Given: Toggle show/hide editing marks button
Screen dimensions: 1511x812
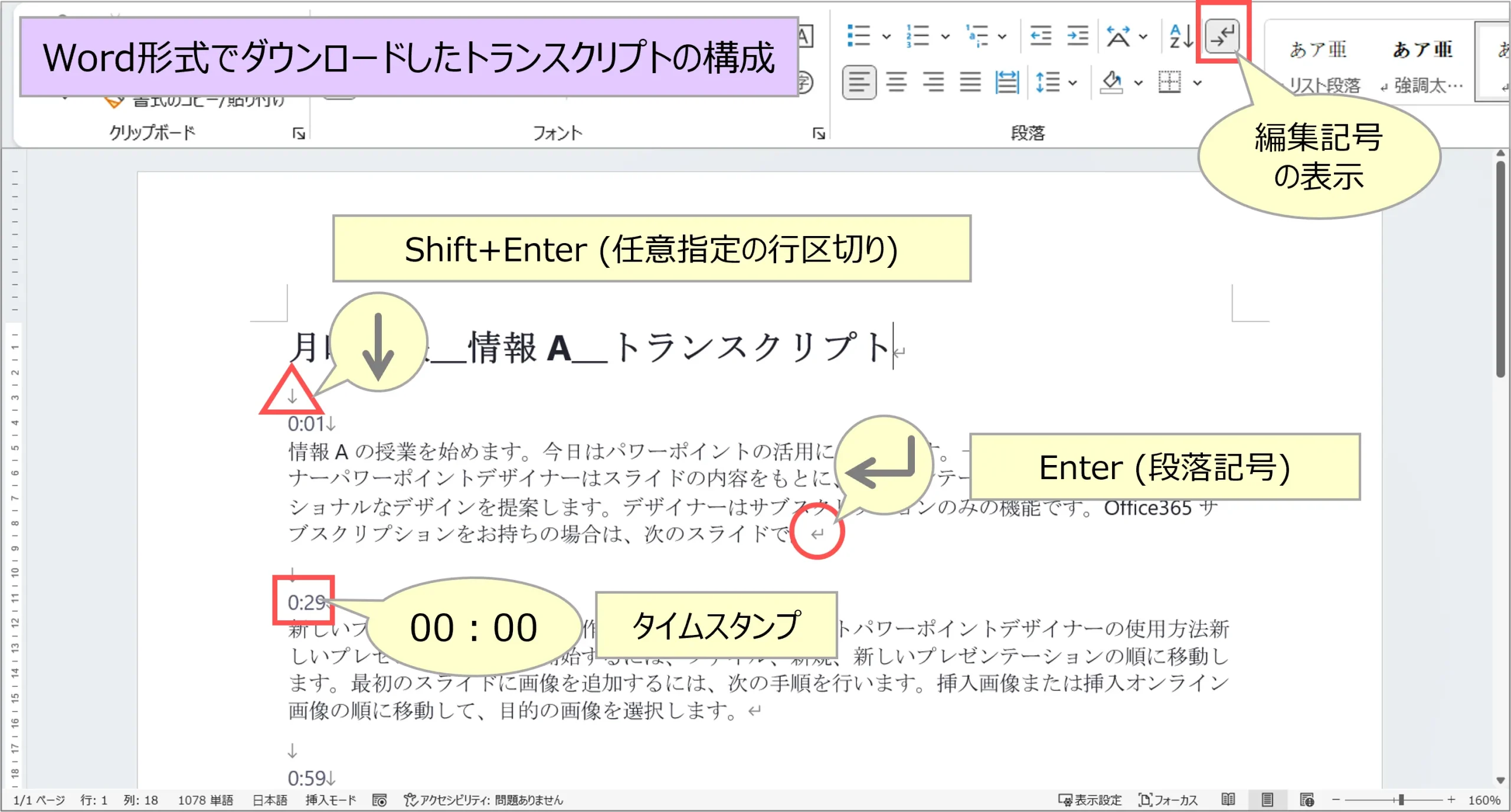Looking at the screenshot, I should 1222,37.
